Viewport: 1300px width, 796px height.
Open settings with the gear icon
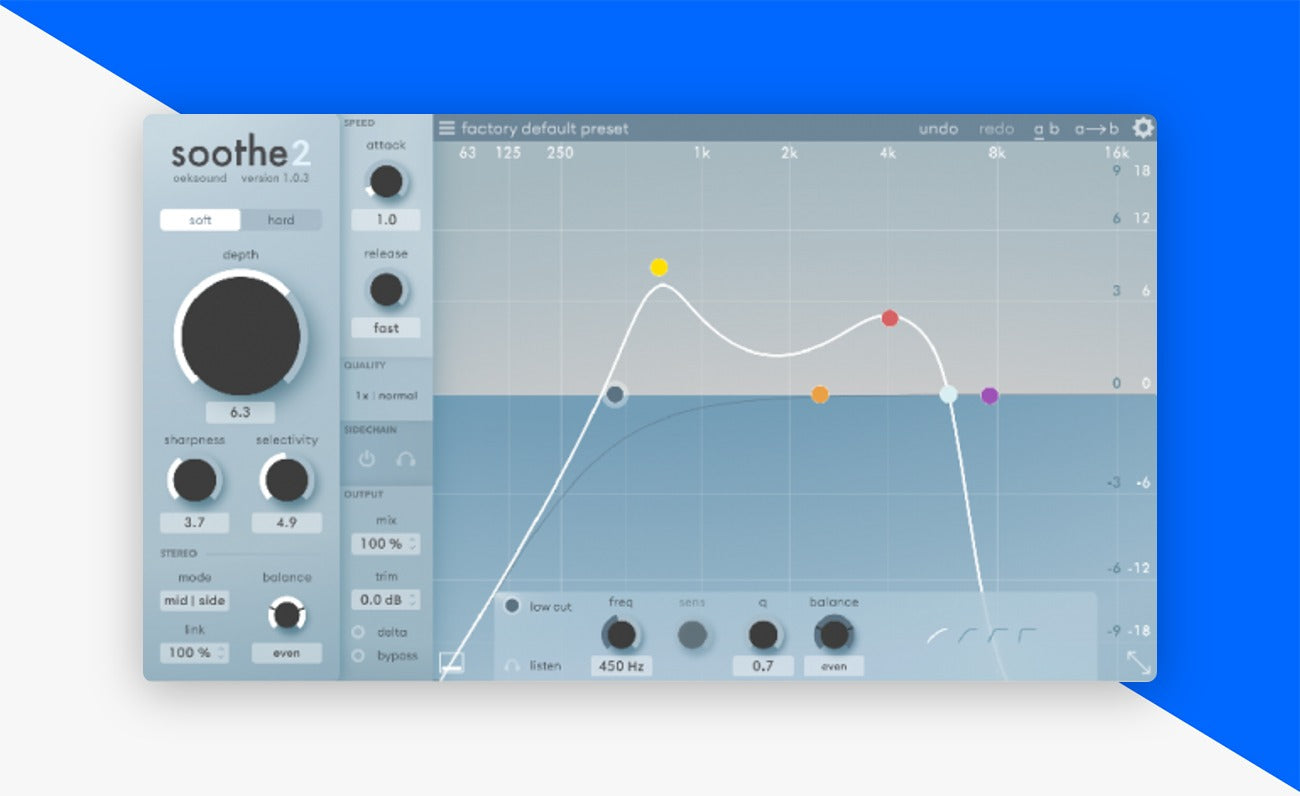(x=1143, y=128)
